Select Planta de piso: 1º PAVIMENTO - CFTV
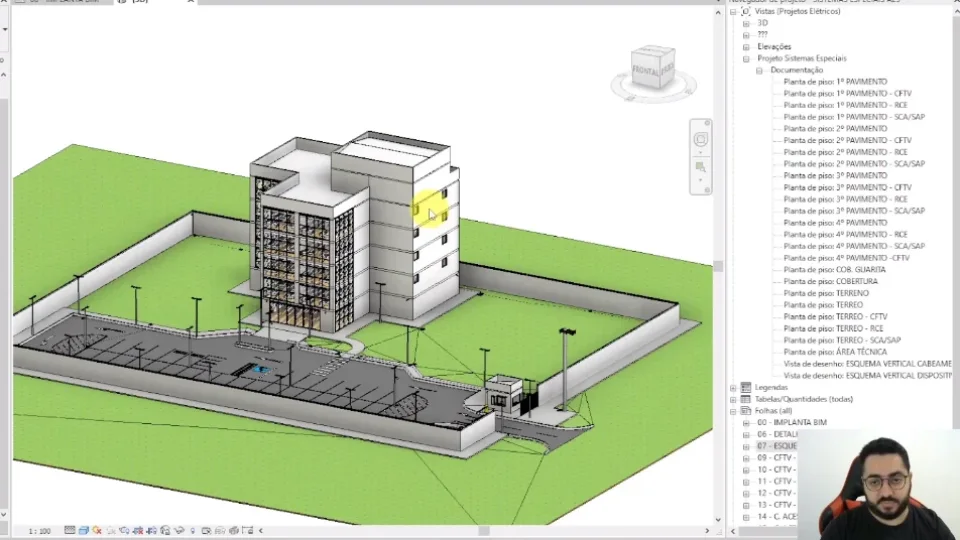960x540 pixels. [x=847, y=93]
